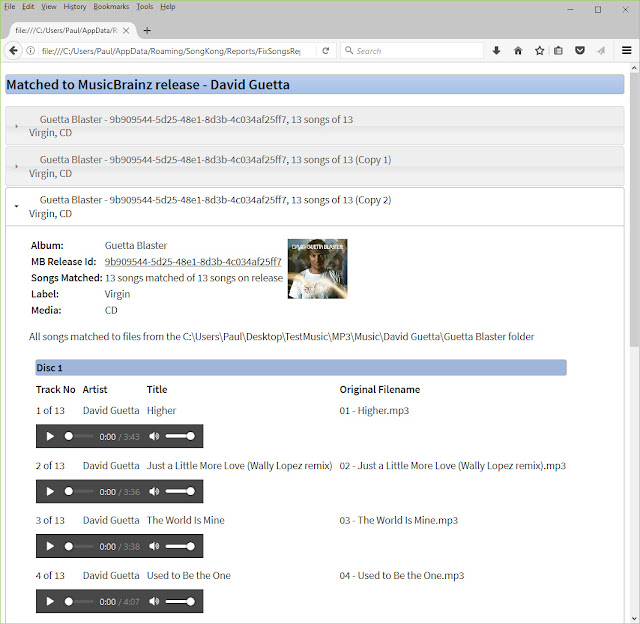Open the hamburger menu
This screenshot has width=640, height=624.
pyautogui.click(x=627, y=50)
